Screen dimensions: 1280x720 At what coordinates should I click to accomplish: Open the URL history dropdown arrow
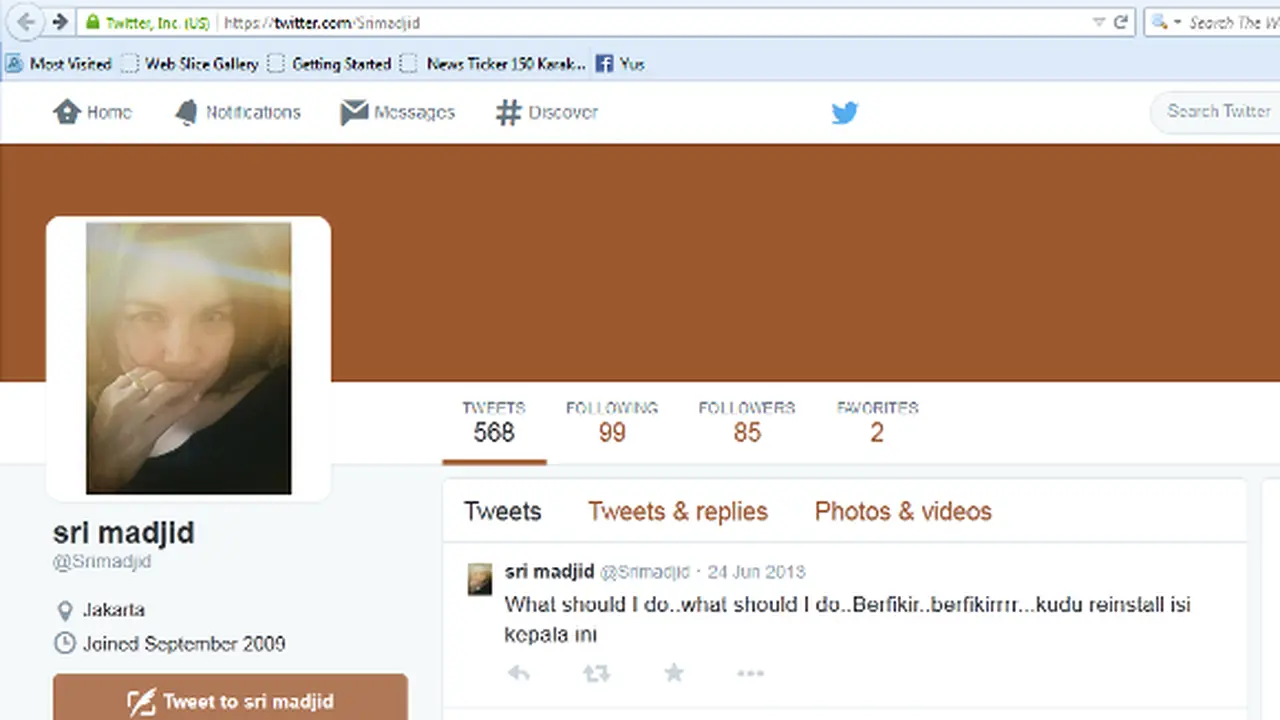(1099, 22)
